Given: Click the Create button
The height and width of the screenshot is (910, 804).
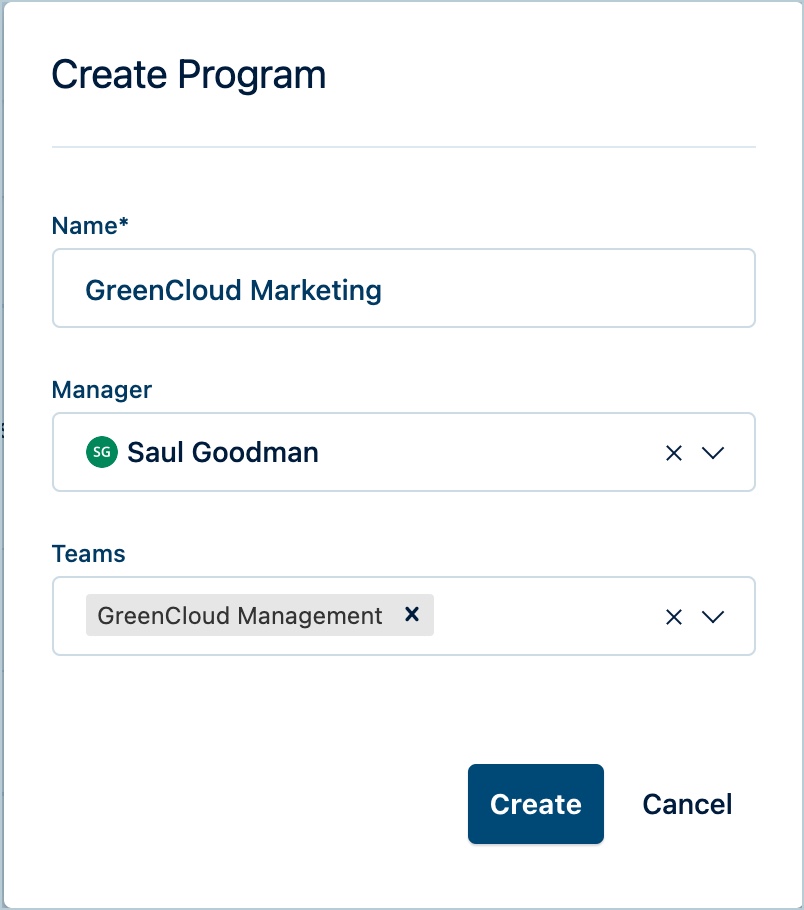Looking at the screenshot, I should point(535,804).
